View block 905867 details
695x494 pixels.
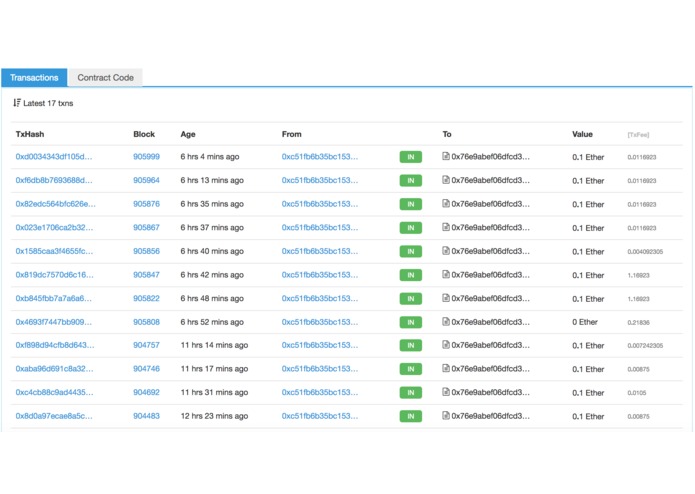tap(146, 227)
